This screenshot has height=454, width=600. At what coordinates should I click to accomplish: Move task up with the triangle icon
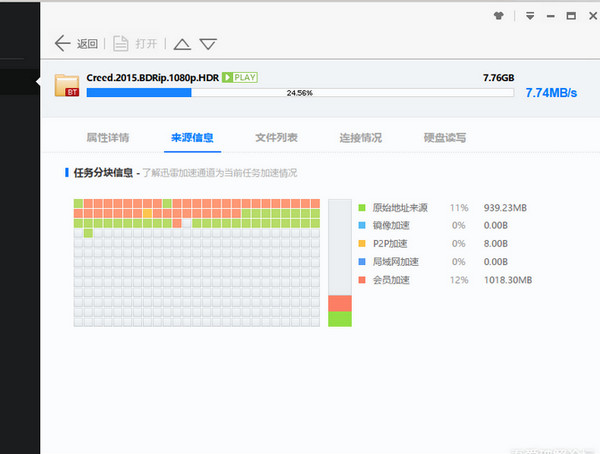tap(182, 44)
